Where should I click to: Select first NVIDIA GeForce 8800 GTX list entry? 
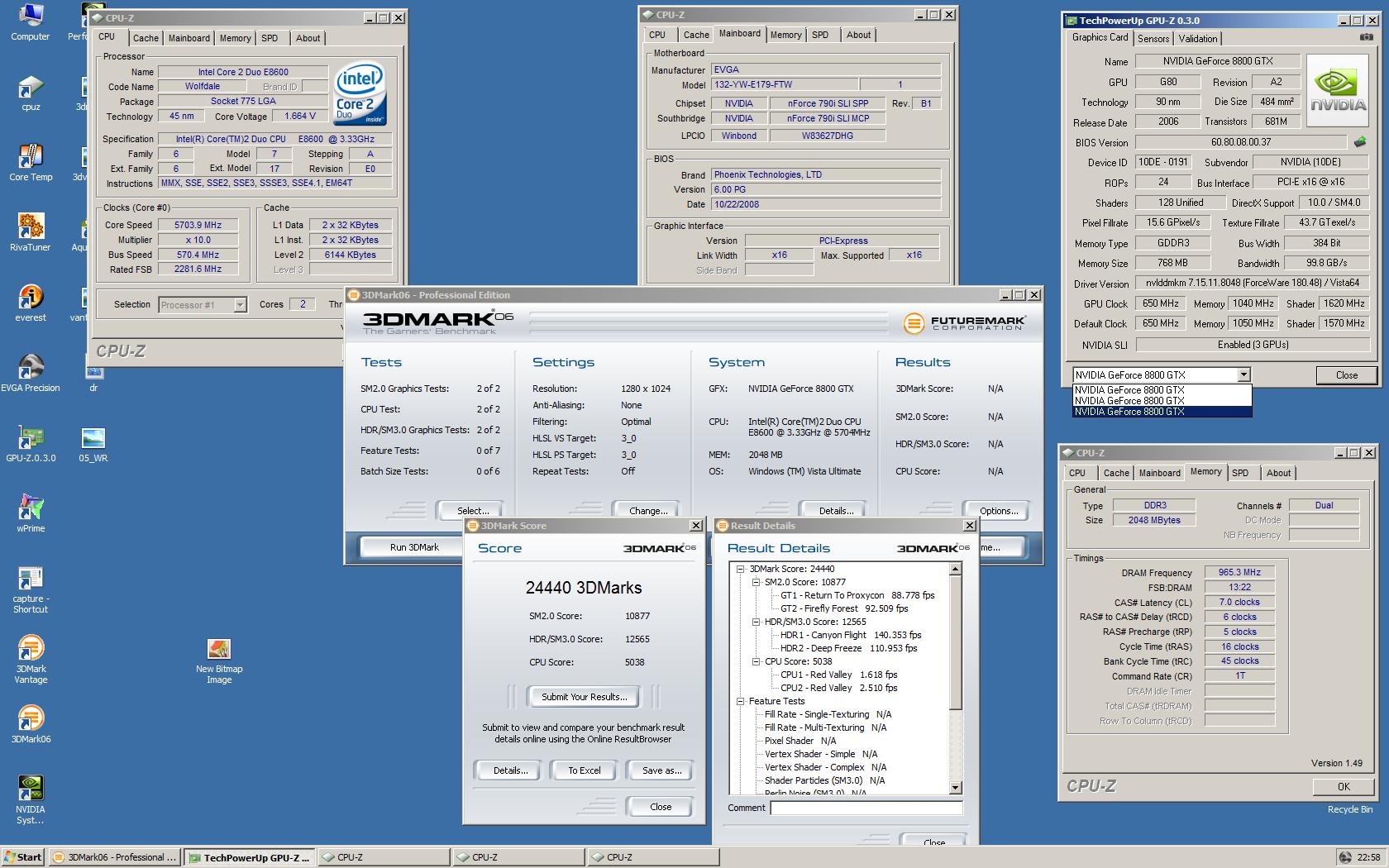[1162, 390]
